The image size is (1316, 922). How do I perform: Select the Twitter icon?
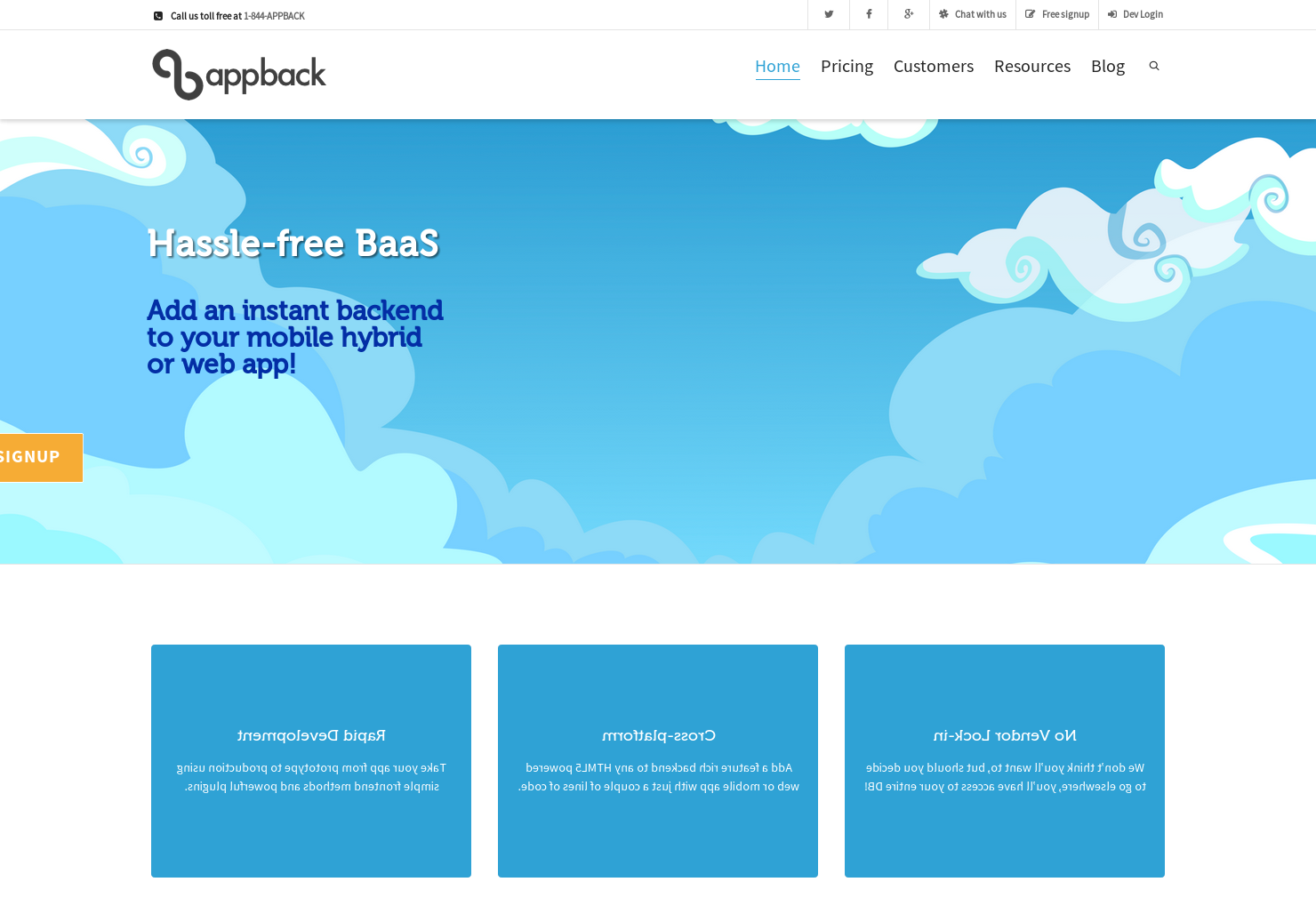pyautogui.click(x=828, y=14)
